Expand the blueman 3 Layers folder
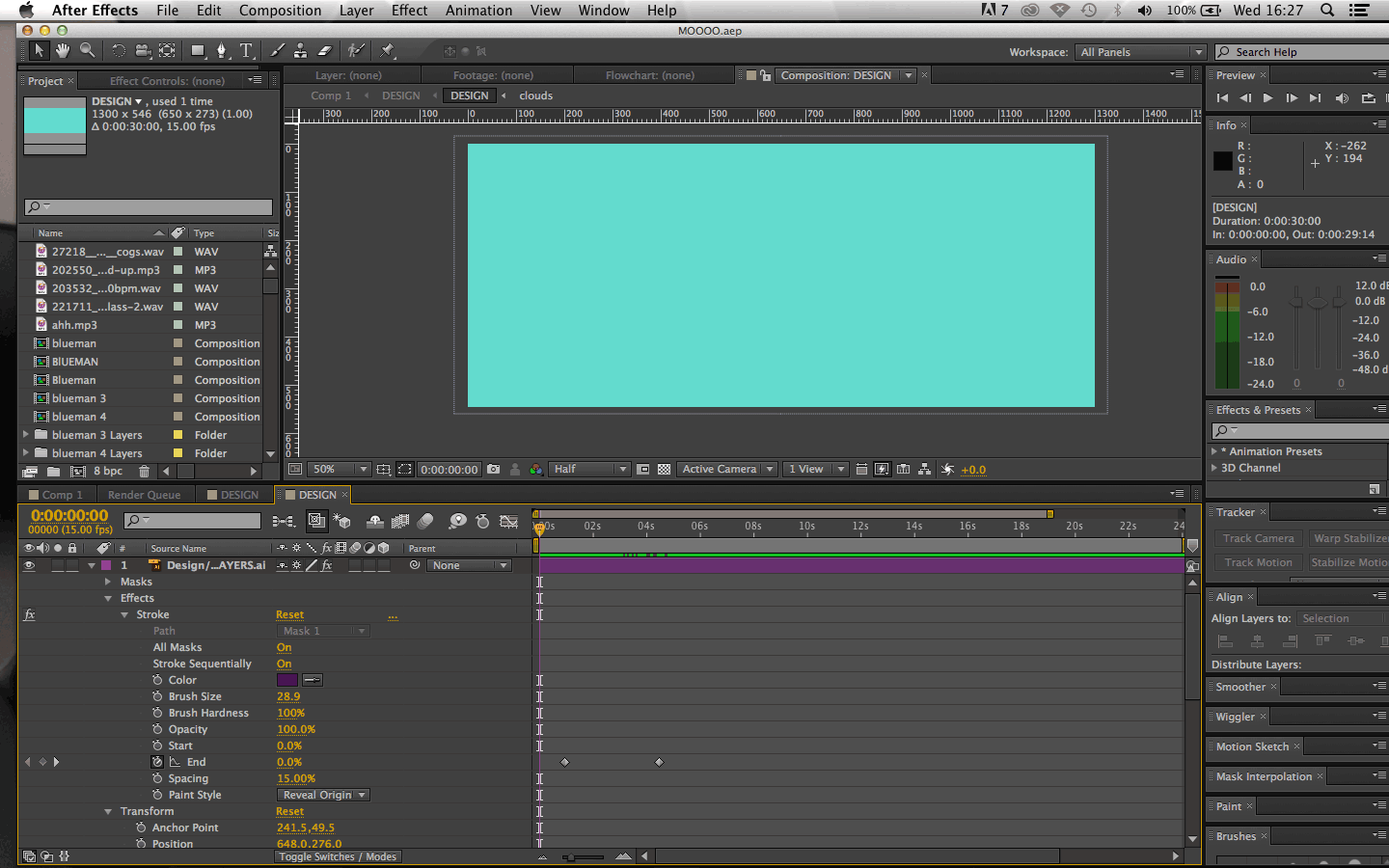The image size is (1389, 868). tap(26, 435)
